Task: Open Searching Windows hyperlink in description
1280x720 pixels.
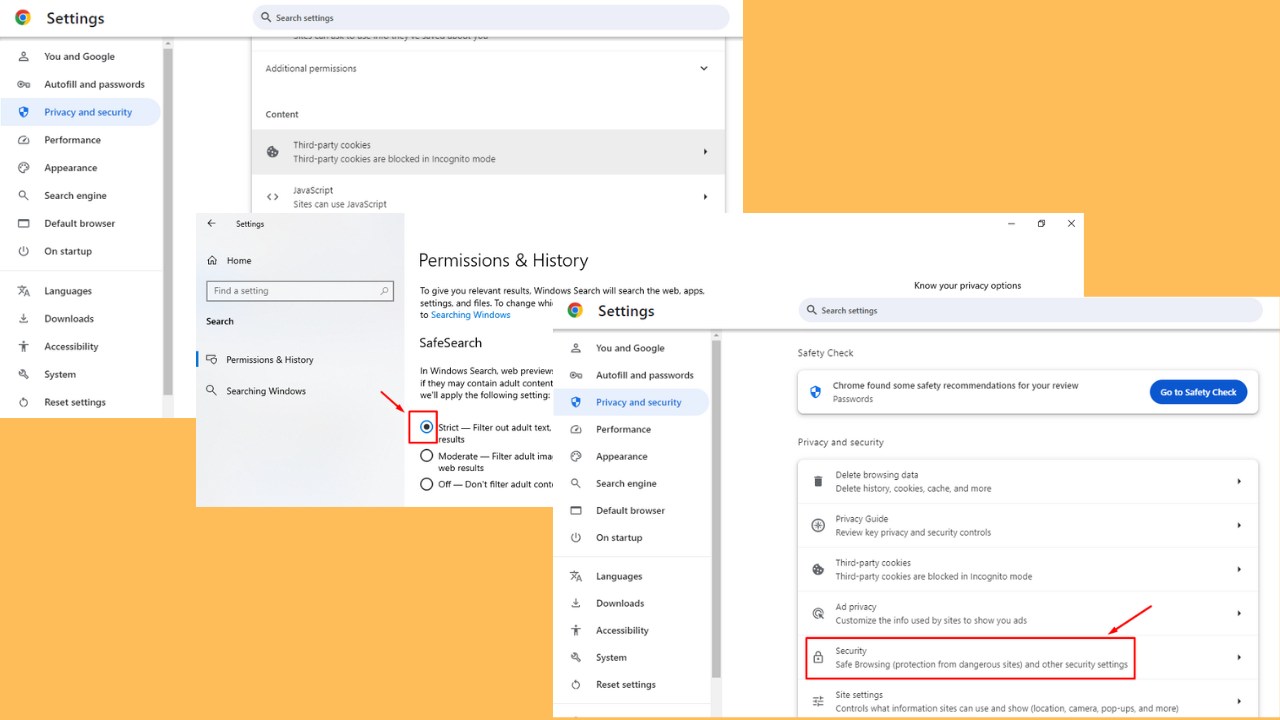Action: 471,315
